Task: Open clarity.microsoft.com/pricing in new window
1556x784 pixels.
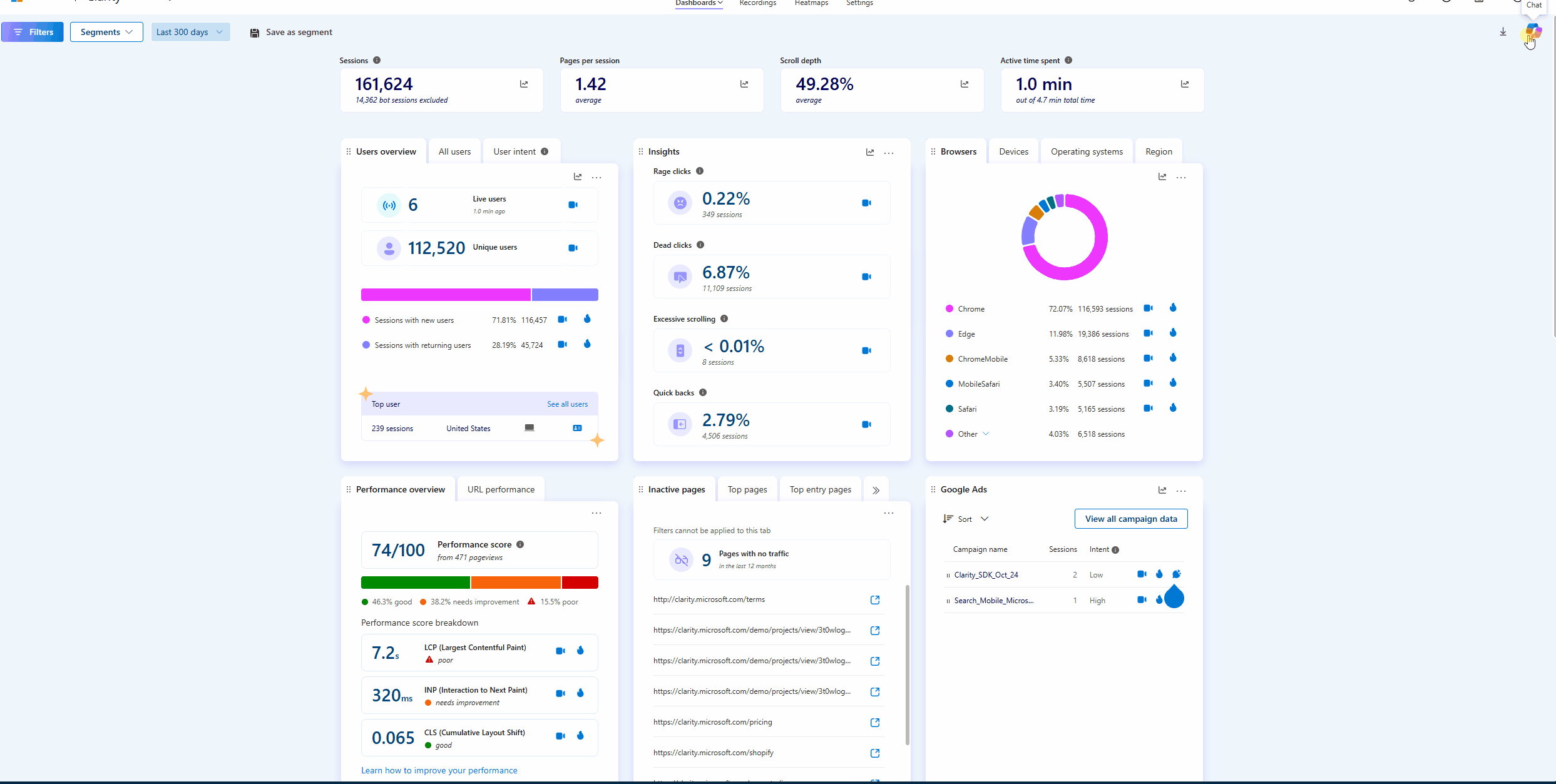Action: click(x=875, y=723)
